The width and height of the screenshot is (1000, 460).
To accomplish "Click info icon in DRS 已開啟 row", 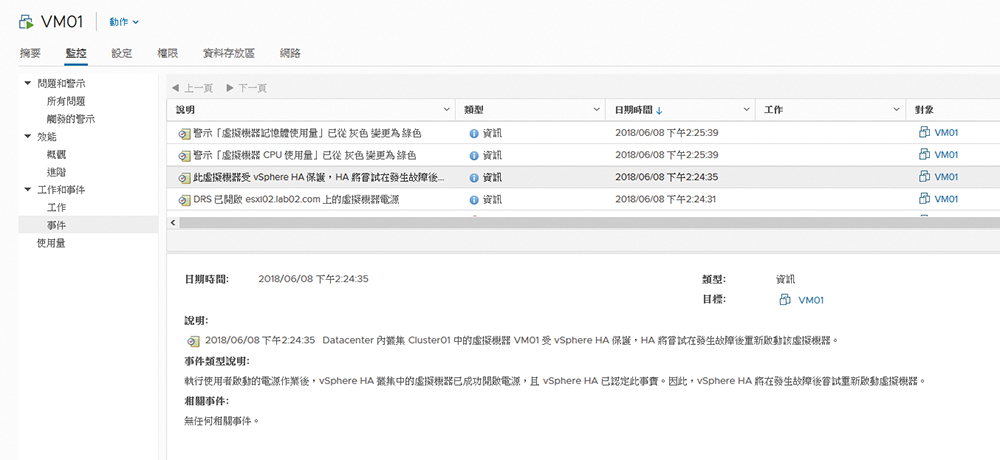I will click(x=473, y=200).
